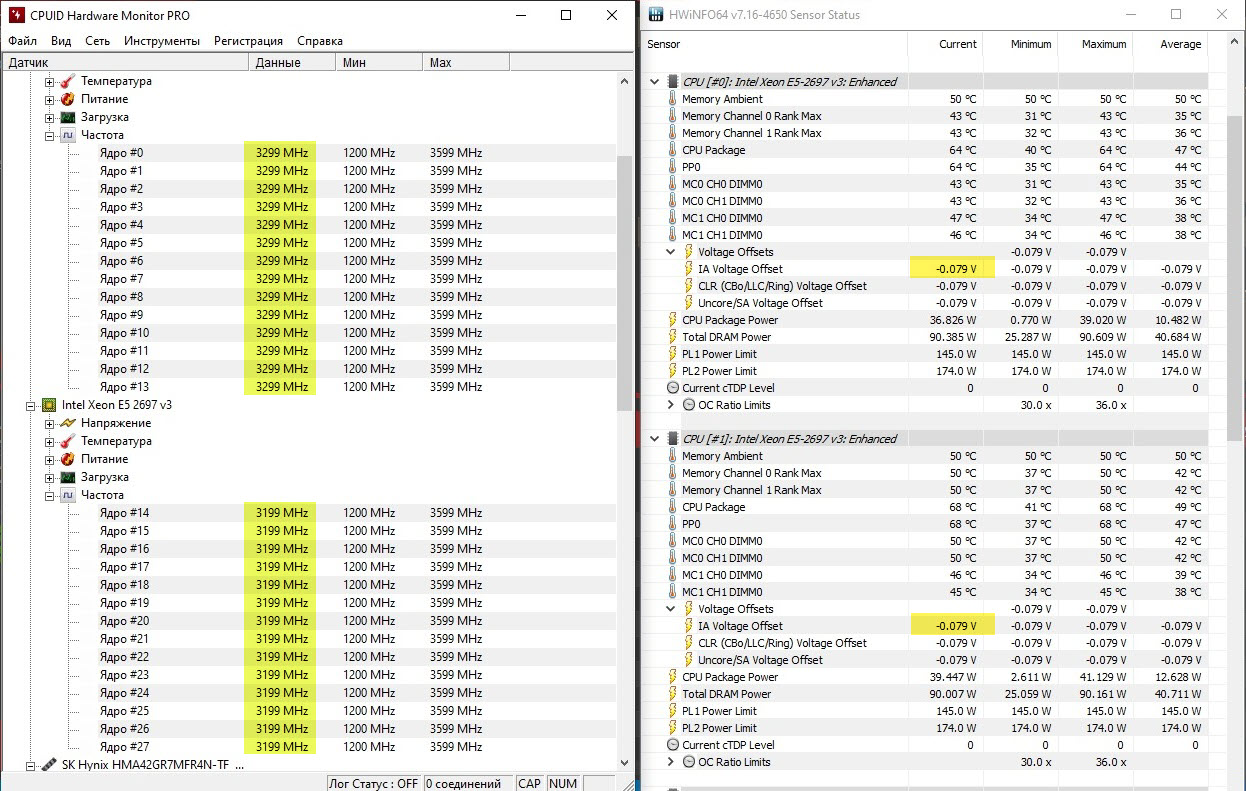This screenshot has width=1246, height=791.
Task: Collapse the first Частота node in HWMonitor
Action: click(50, 135)
